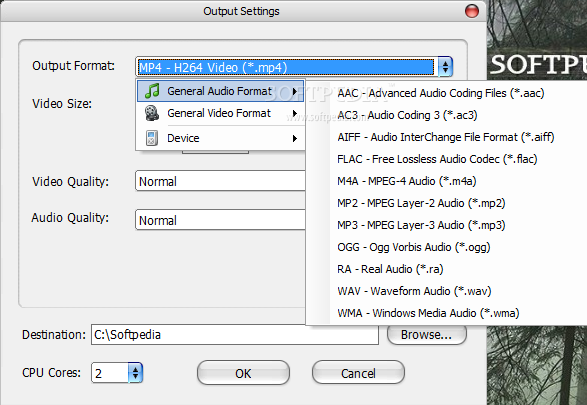Viewport: 587px width, 405px height.
Task: Click the green music note audio icon
Action: click(152, 91)
